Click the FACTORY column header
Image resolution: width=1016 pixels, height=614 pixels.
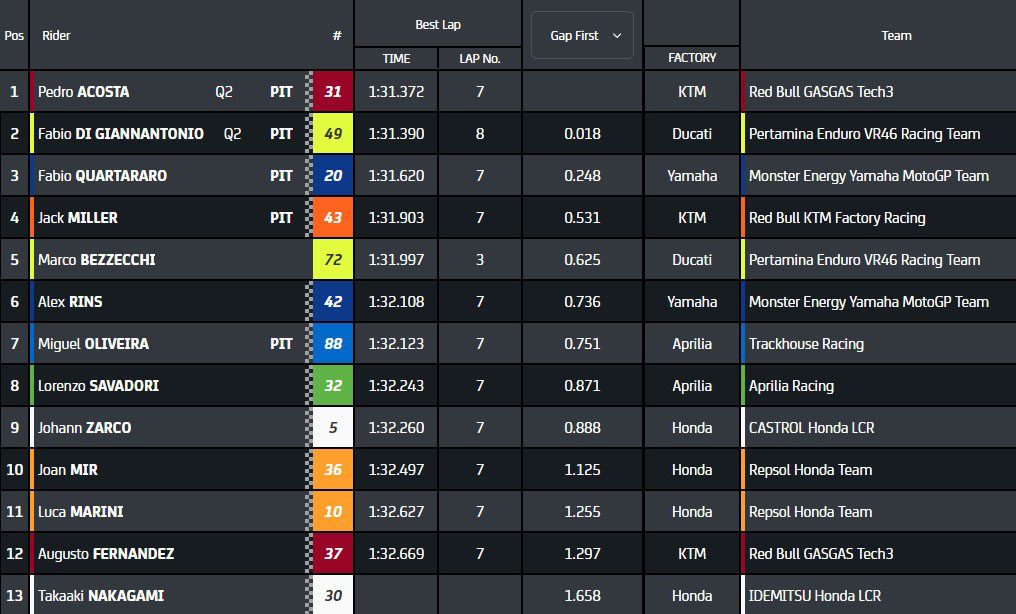(x=692, y=58)
